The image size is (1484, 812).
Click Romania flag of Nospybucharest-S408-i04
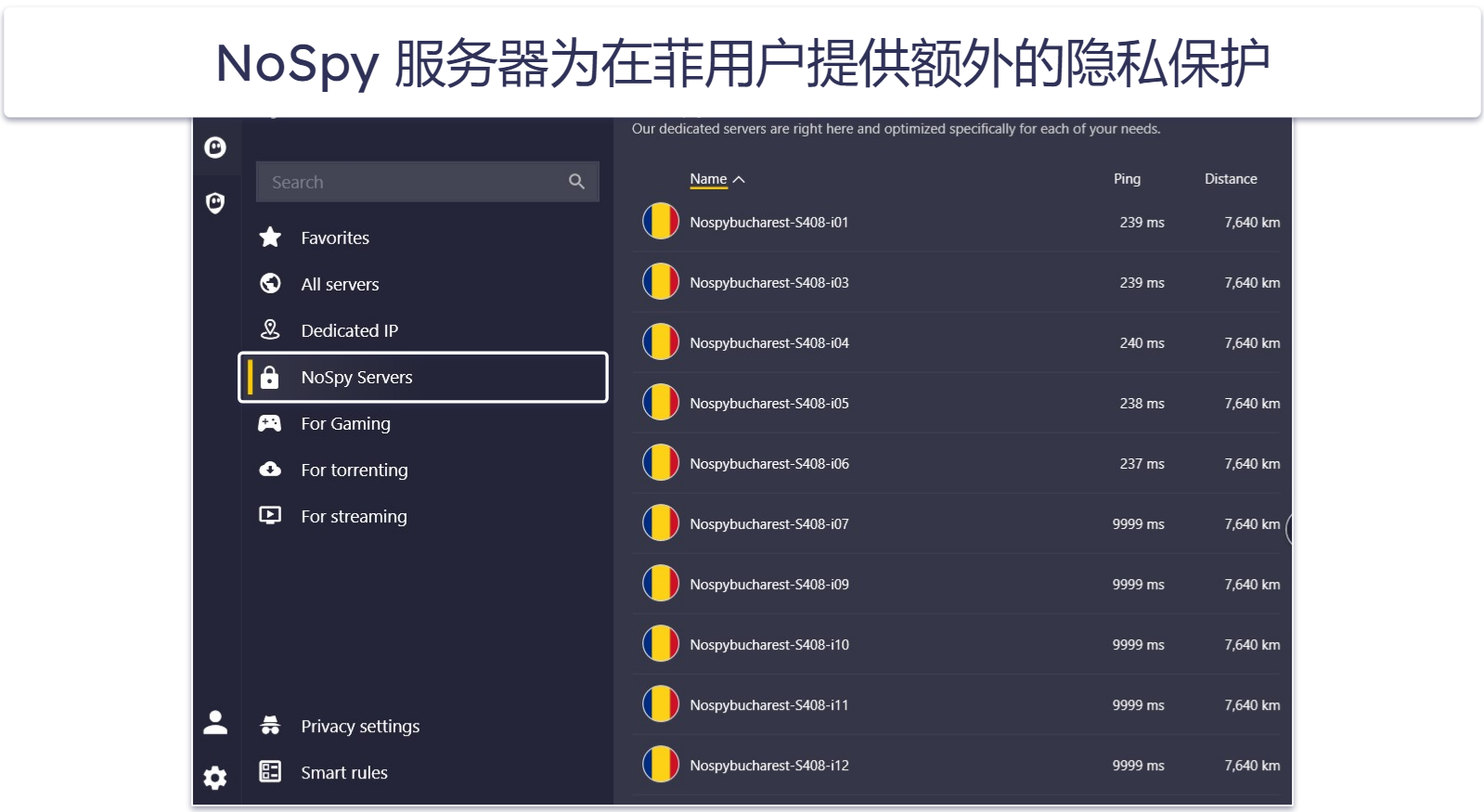661,342
